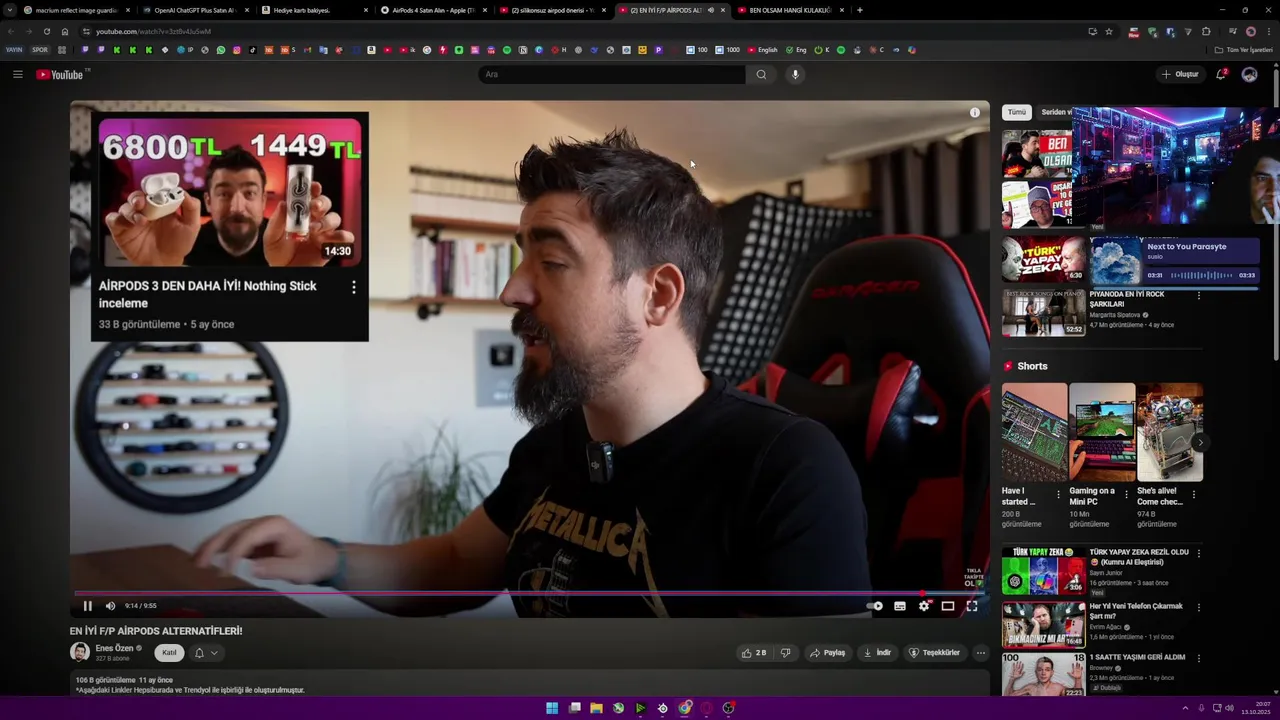
Task: Open options for 'Gaming on a Mini PC' short
Action: point(1126,494)
